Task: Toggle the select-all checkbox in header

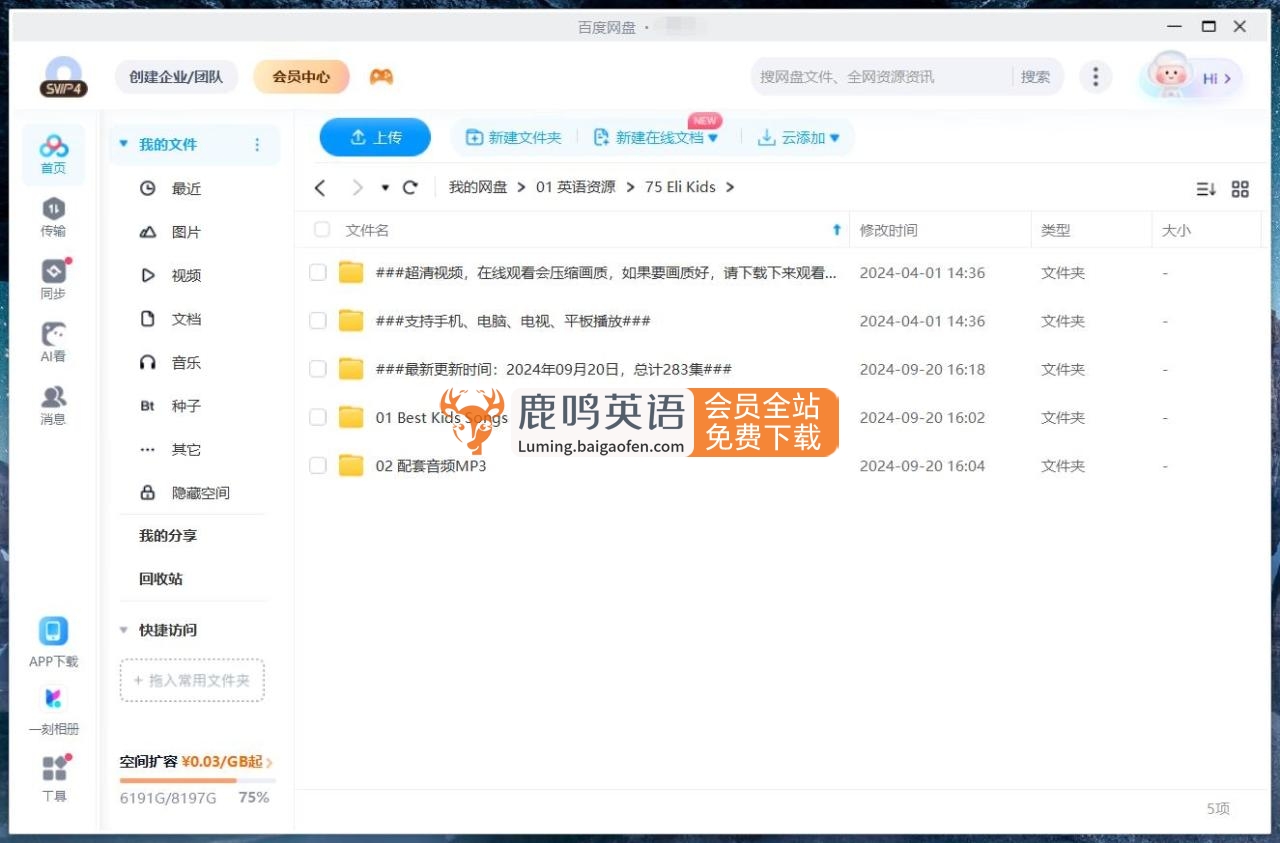Action: tap(322, 230)
